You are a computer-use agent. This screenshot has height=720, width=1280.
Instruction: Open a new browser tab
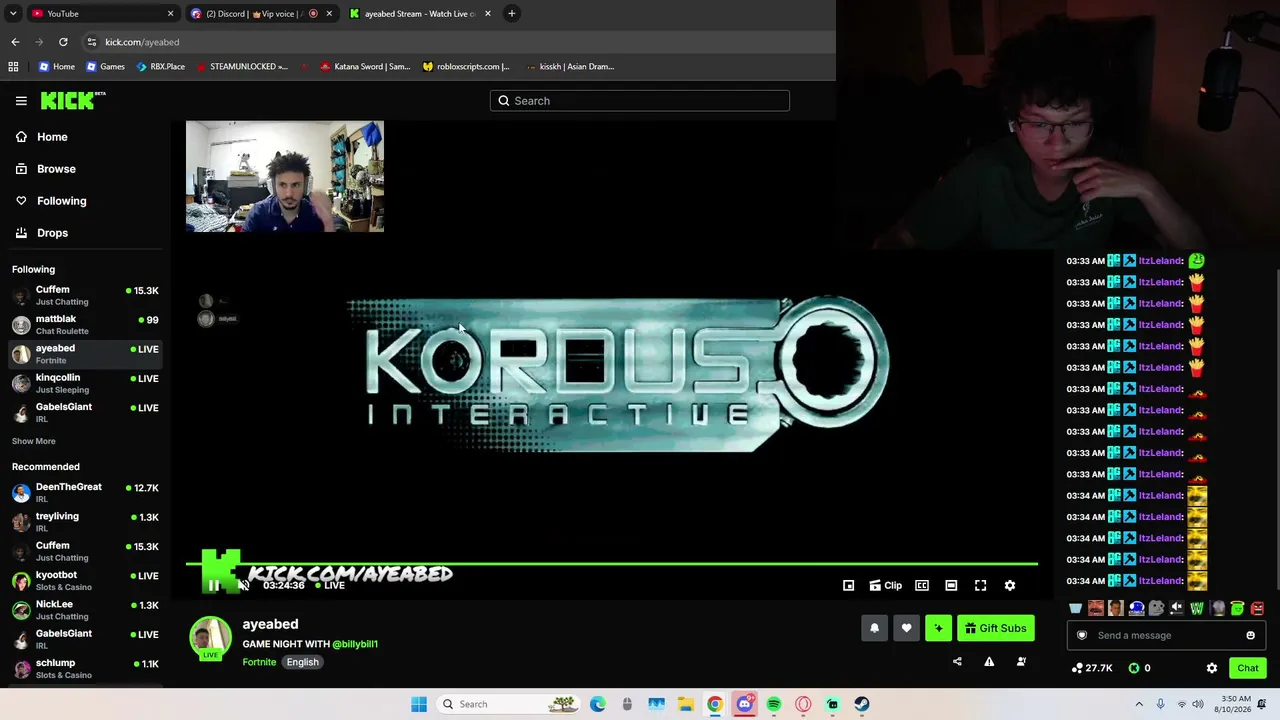click(x=511, y=13)
